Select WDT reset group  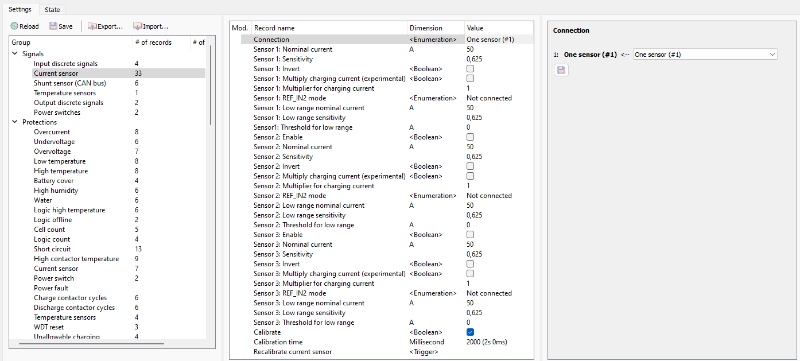pos(49,327)
